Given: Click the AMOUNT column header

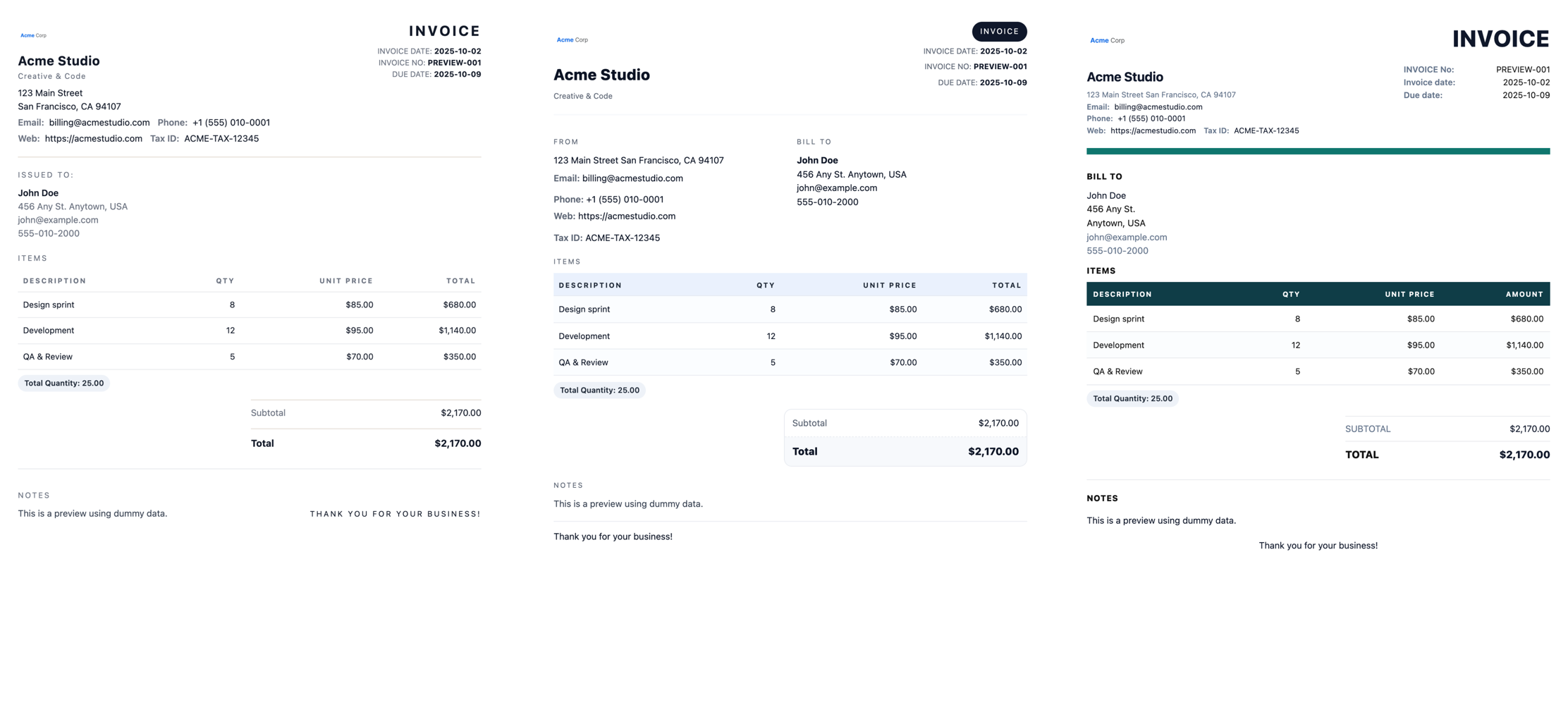Looking at the screenshot, I should pyautogui.click(x=1524, y=295).
